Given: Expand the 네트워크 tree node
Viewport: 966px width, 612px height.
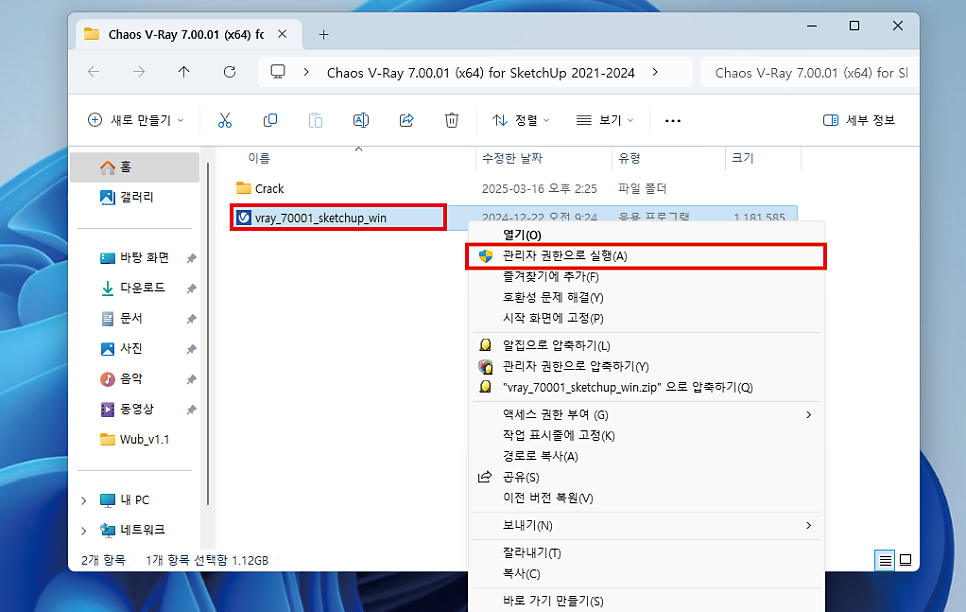Looking at the screenshot, I should 84,531.
